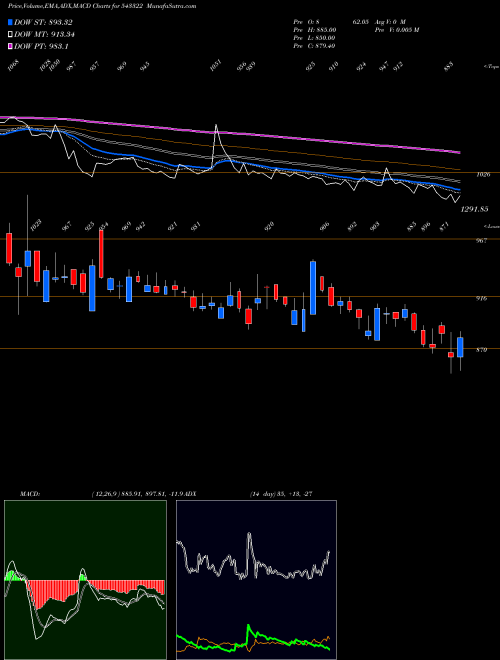Click the 'Avg V: 0 M' value
Viewport: 500px width, 660px height.
[391, 22]
